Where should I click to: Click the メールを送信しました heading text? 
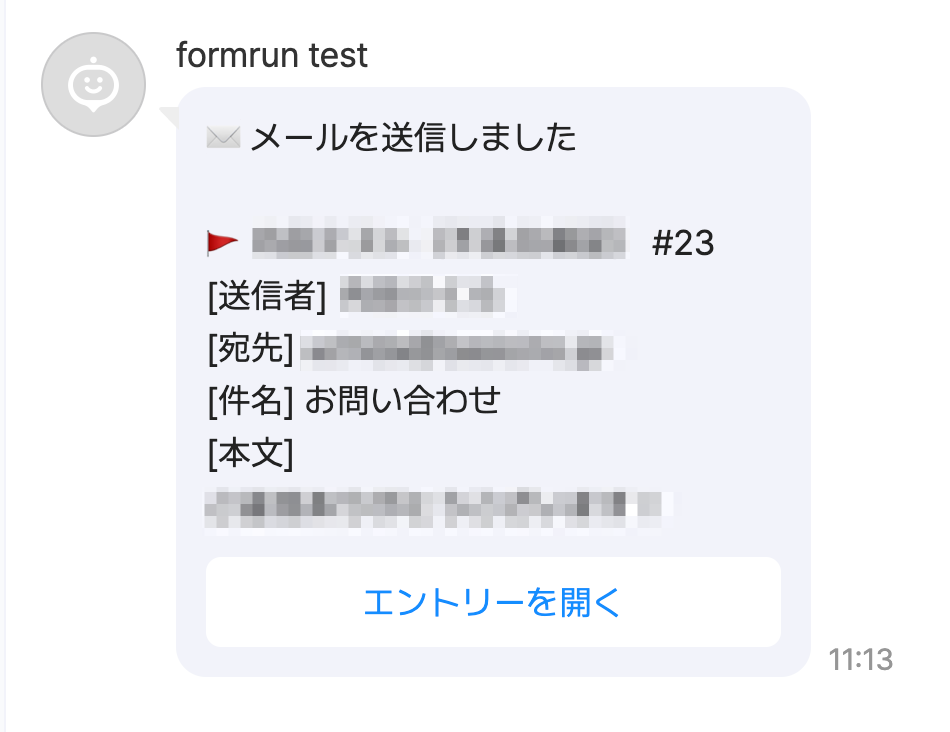tap(413, 137)
